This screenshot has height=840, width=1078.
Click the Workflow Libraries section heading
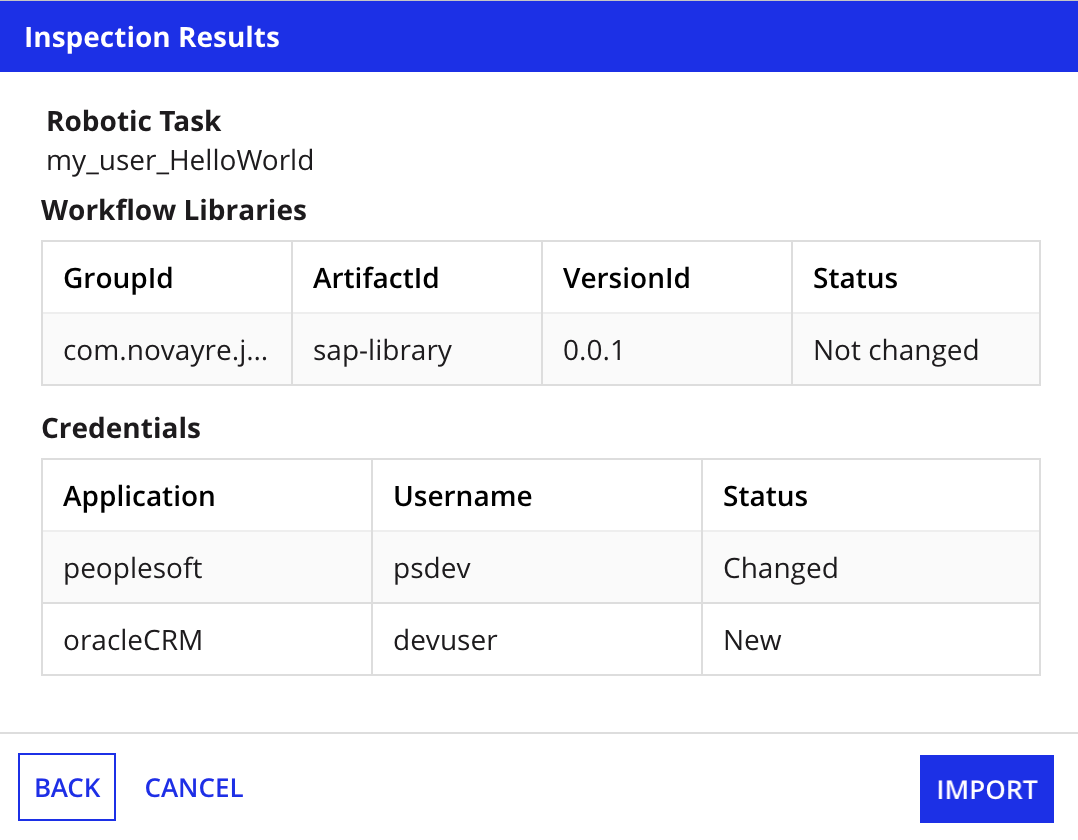tap(172, 210)
